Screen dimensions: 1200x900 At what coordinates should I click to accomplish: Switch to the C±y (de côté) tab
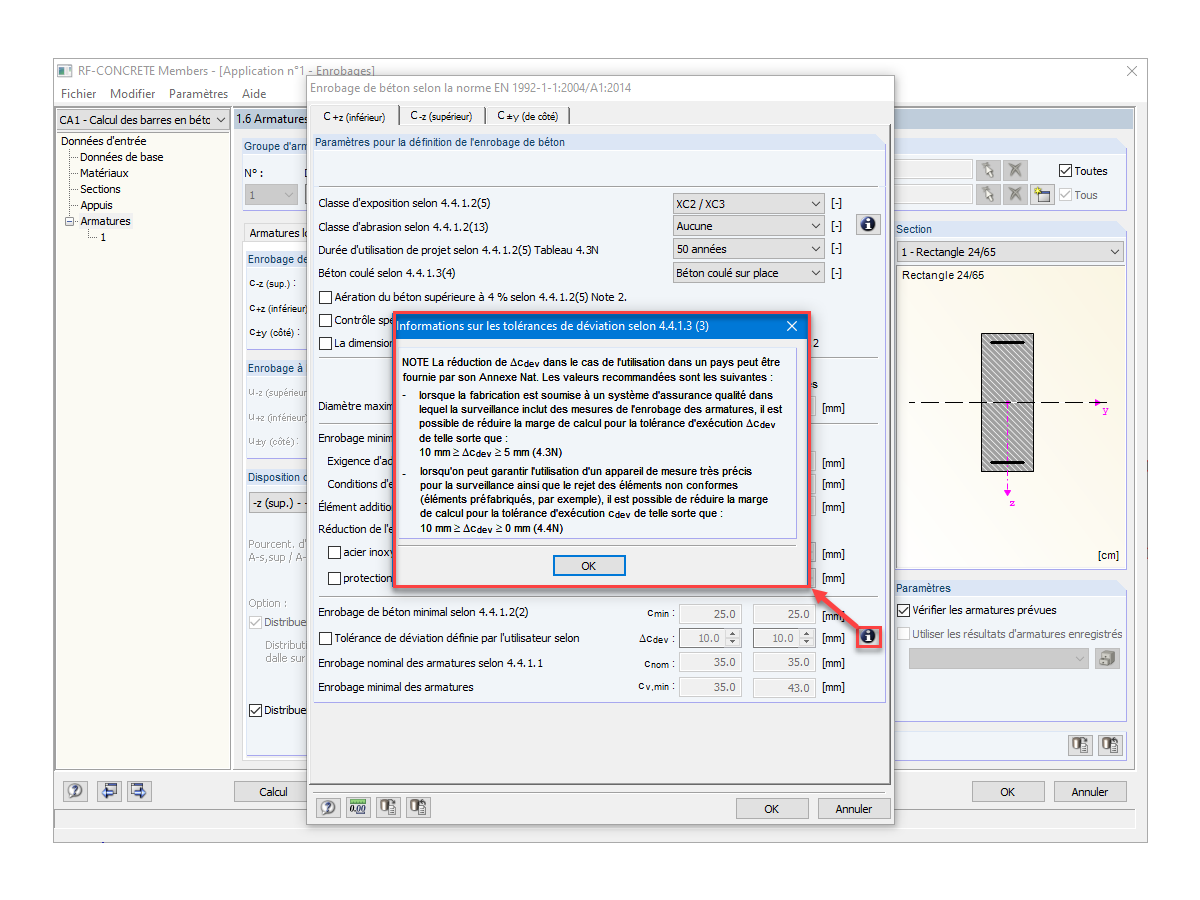pyautogui.click(x=528, y=116)
